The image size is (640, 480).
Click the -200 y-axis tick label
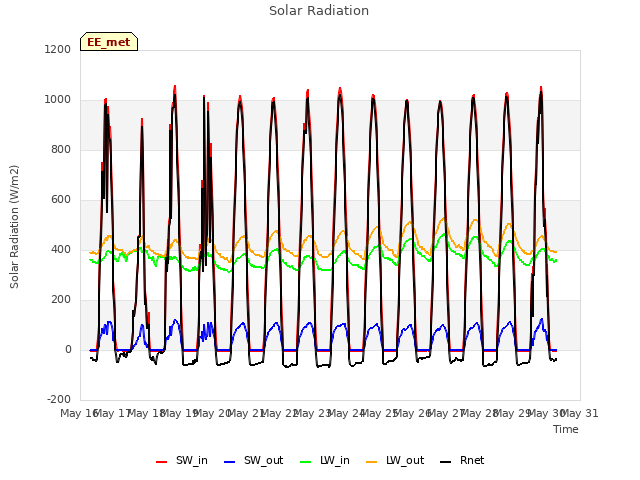pyautogui.click(x=59, y=399)
